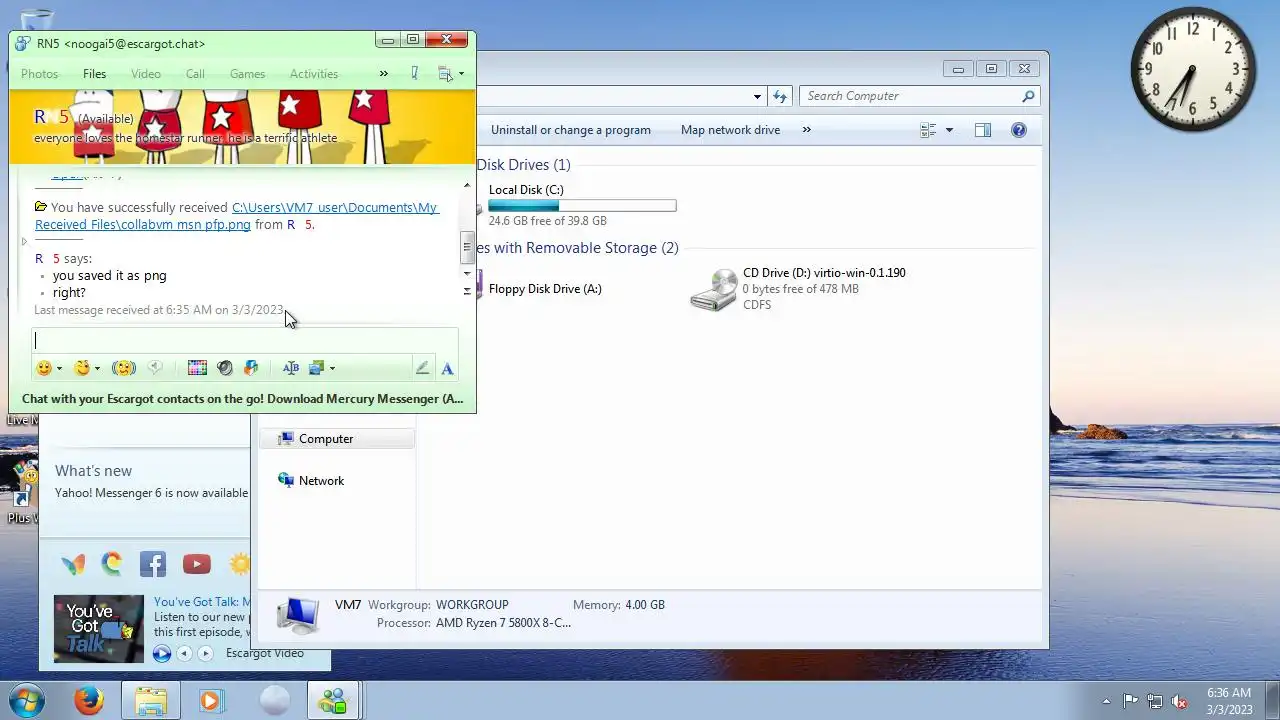Click the AB text formatting icon
The width and height of the screenshot is (1280, 720).
291,368
